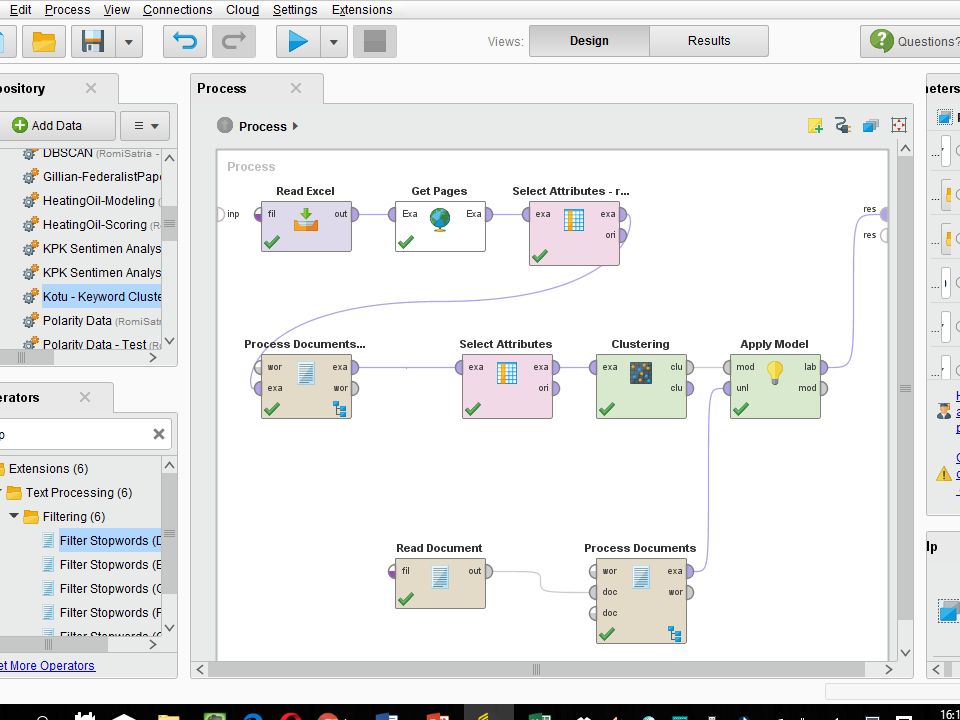Screen dimensions: 960x720
Task: Open the Process menu
Action: click(67, 10)
